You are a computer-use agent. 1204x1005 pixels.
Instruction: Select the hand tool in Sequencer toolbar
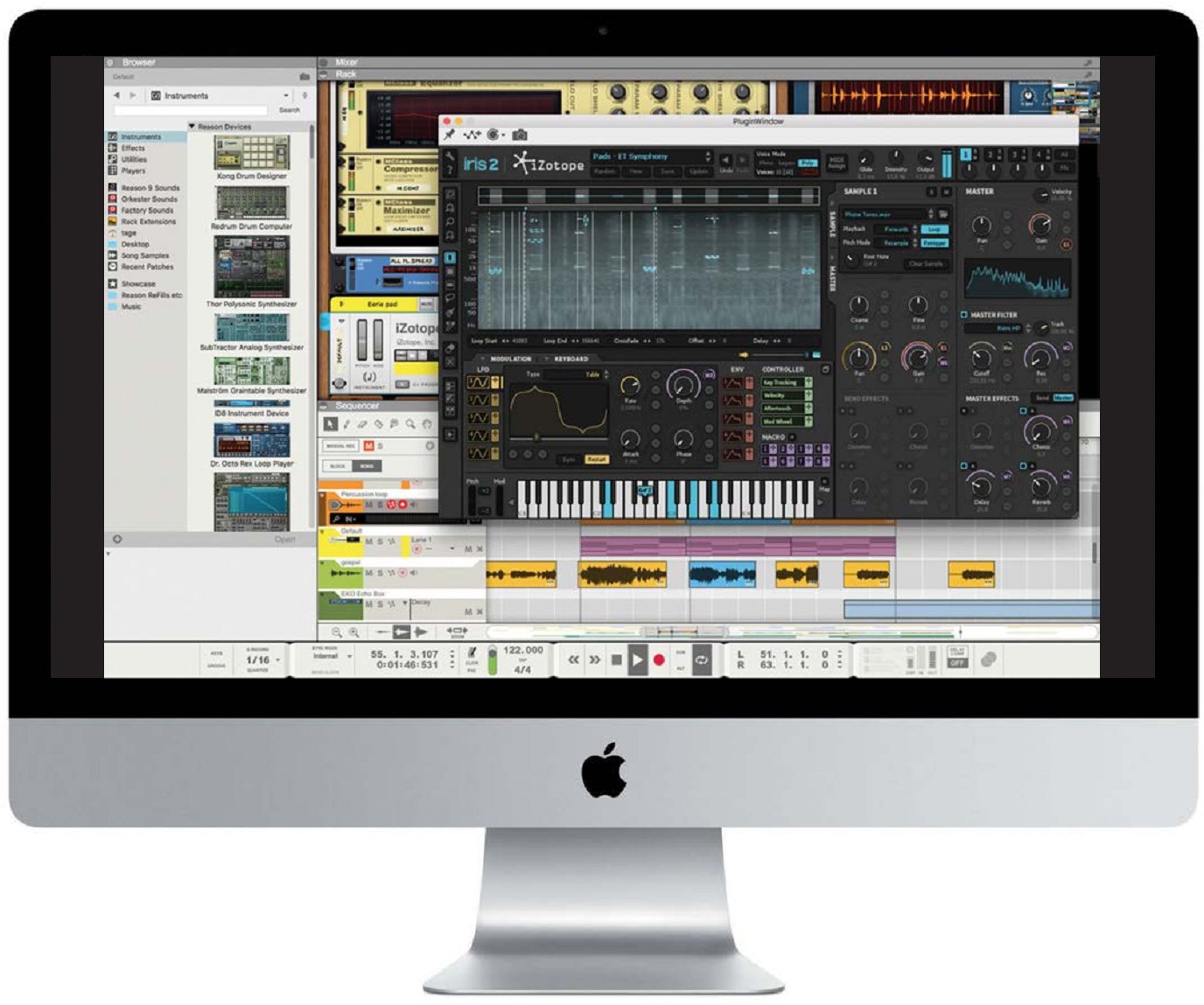click(x=427, y=424)
